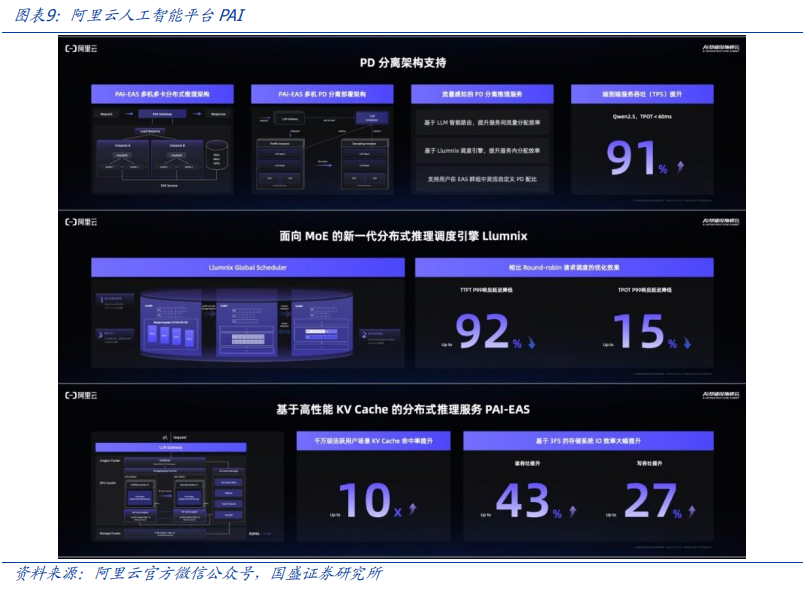Click the figure title 图表9: 阿里云人工智能平台 PAI
The width and height of the screenshot is (809, 594).
pyautogui.click(x=129, y=15)
